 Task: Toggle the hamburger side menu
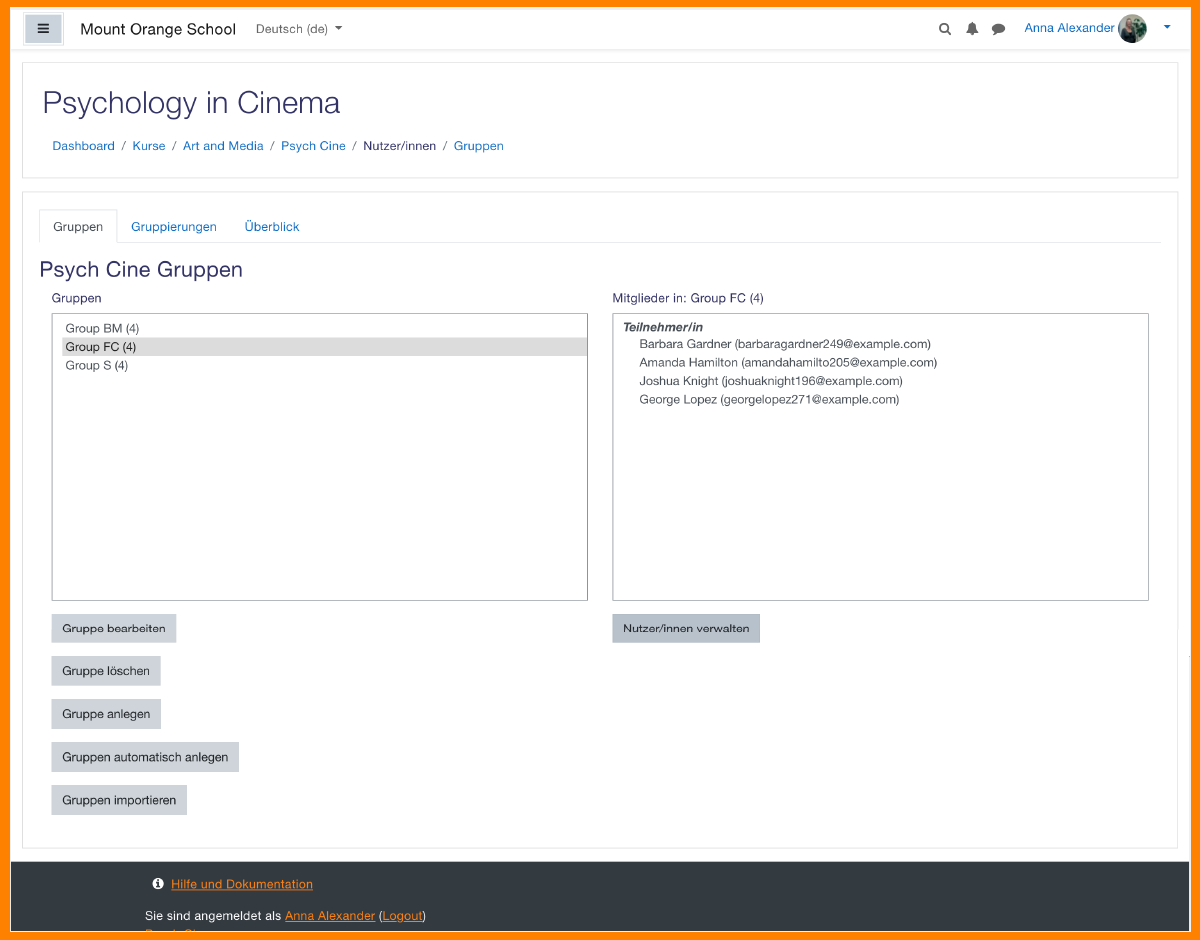point(43,29)
